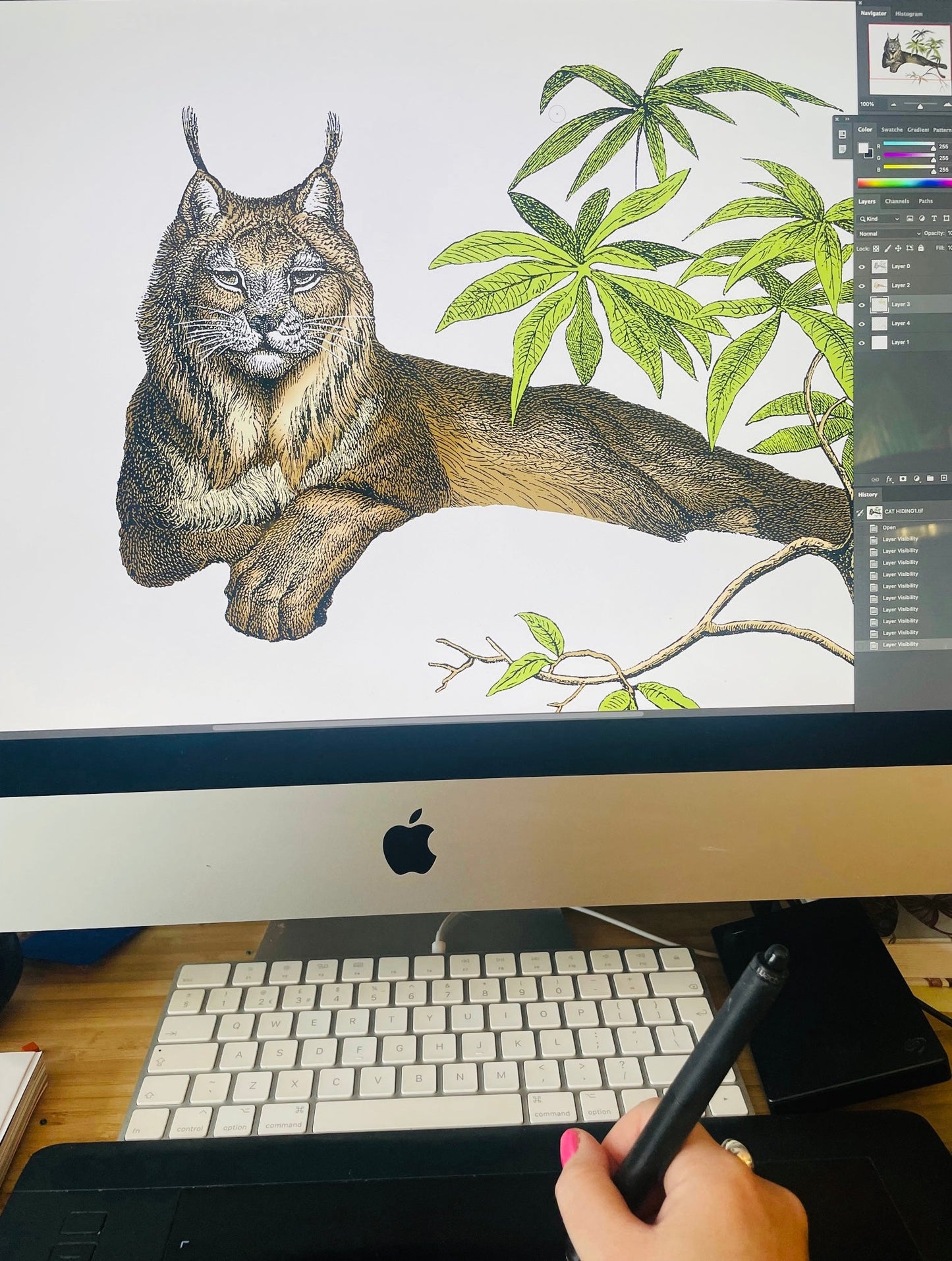
Task: Click the B value field
Action: pyautogui.click(x=944, y=170)
